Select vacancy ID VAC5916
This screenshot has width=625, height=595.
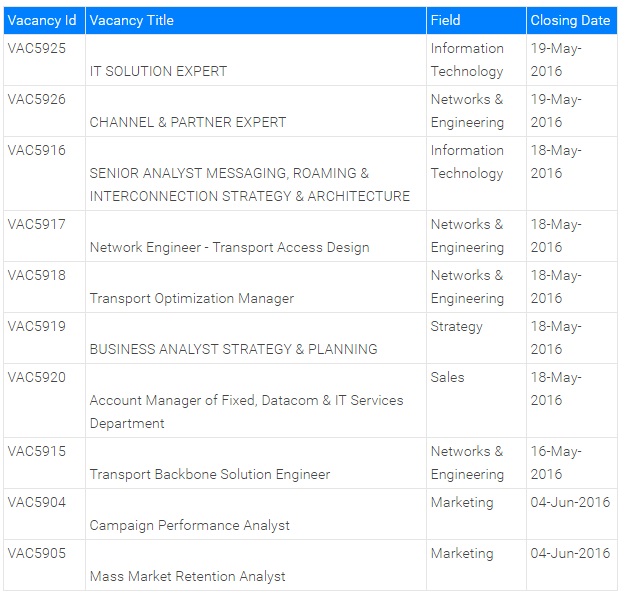tap(37, 150)
